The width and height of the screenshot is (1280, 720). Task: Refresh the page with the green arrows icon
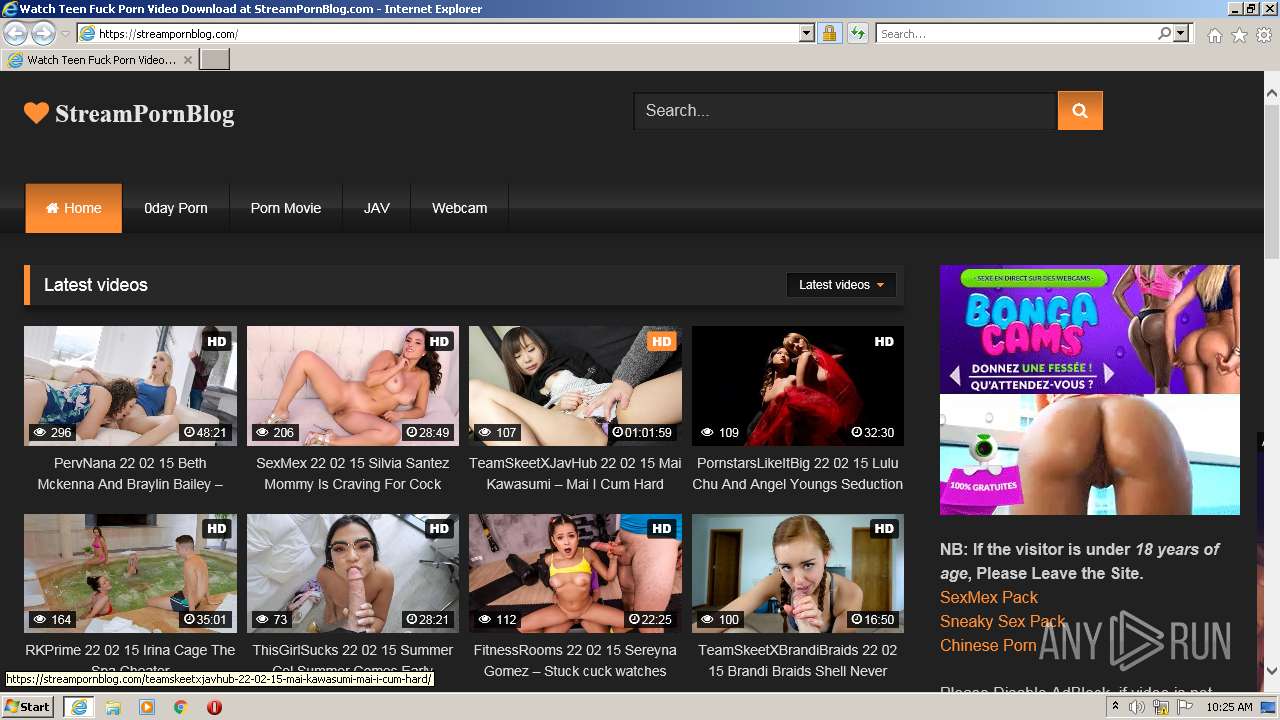[857, 33]
